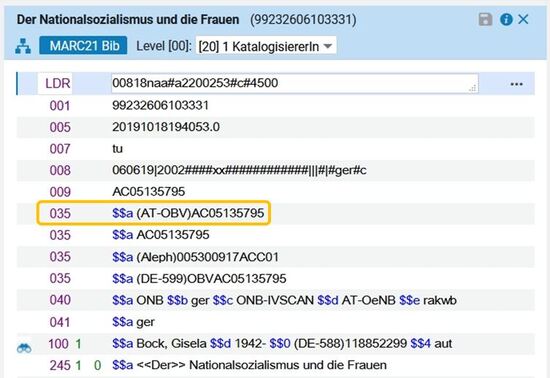550x378 pixels.
Task: Open the Level KatalogisiererIn dropdown
Action: pos(266,46)
